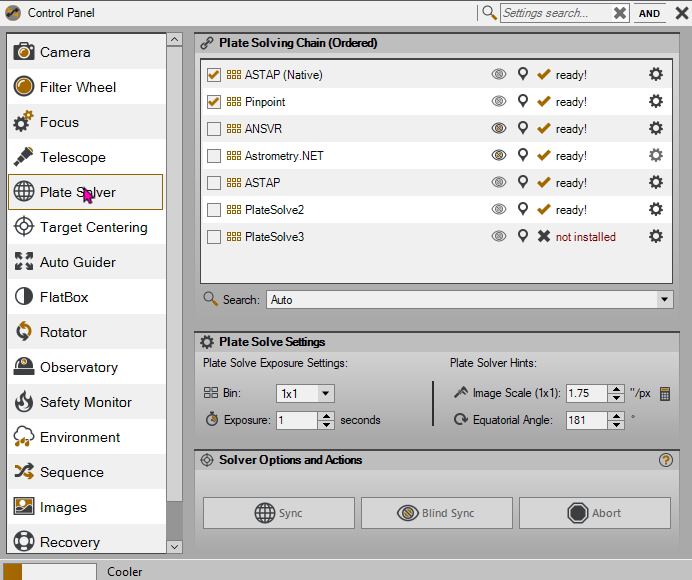The height and width of the screenshot is (580, 692).
Task: Click sidebar scrollbar up arrow
Action: click(174, 39)
